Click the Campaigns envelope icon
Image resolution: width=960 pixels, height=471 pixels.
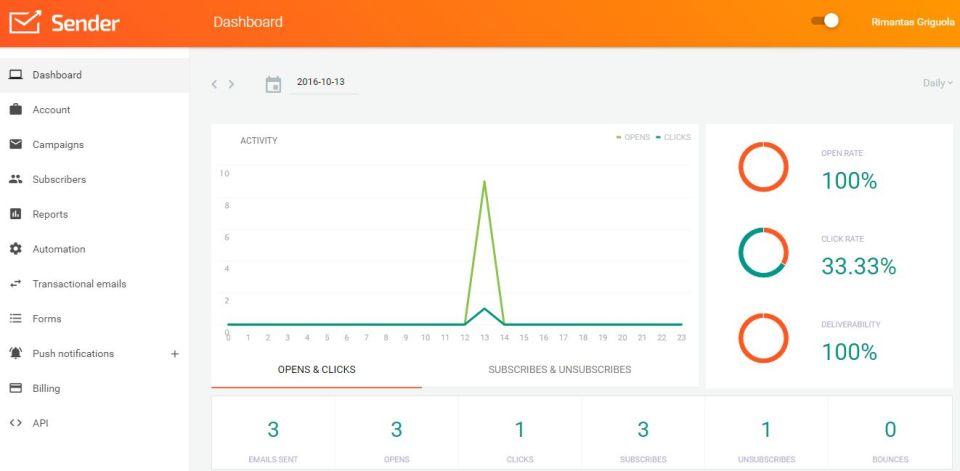[16, 145]
